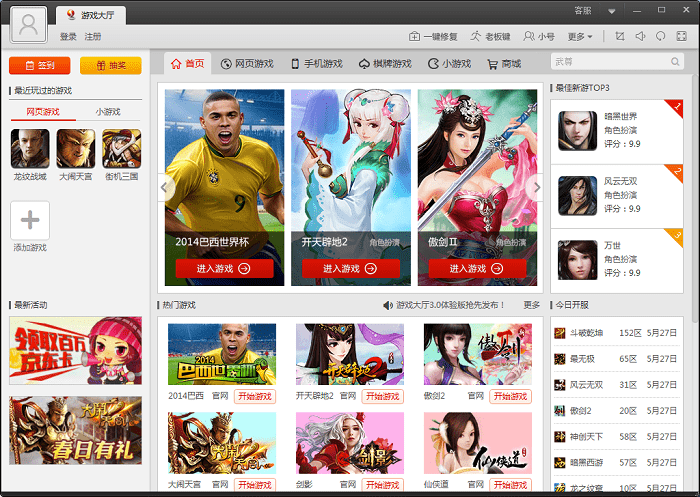Click 开始游戏 for 2014巴西
700x497 pixels.
[x=255, y=396]
